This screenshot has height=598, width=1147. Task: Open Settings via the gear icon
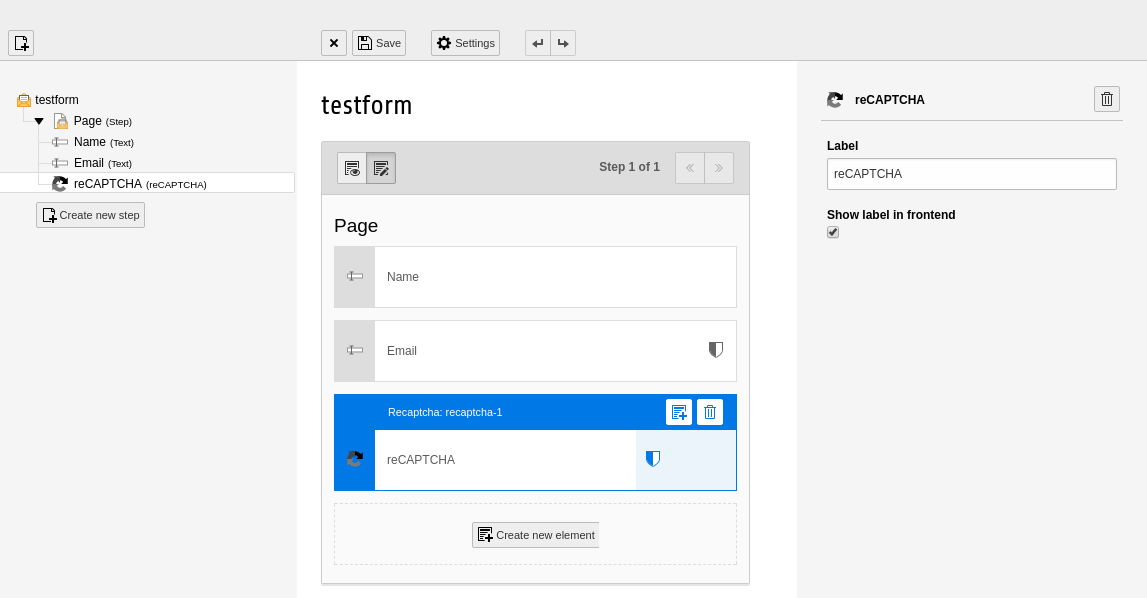tap(465, 43)
